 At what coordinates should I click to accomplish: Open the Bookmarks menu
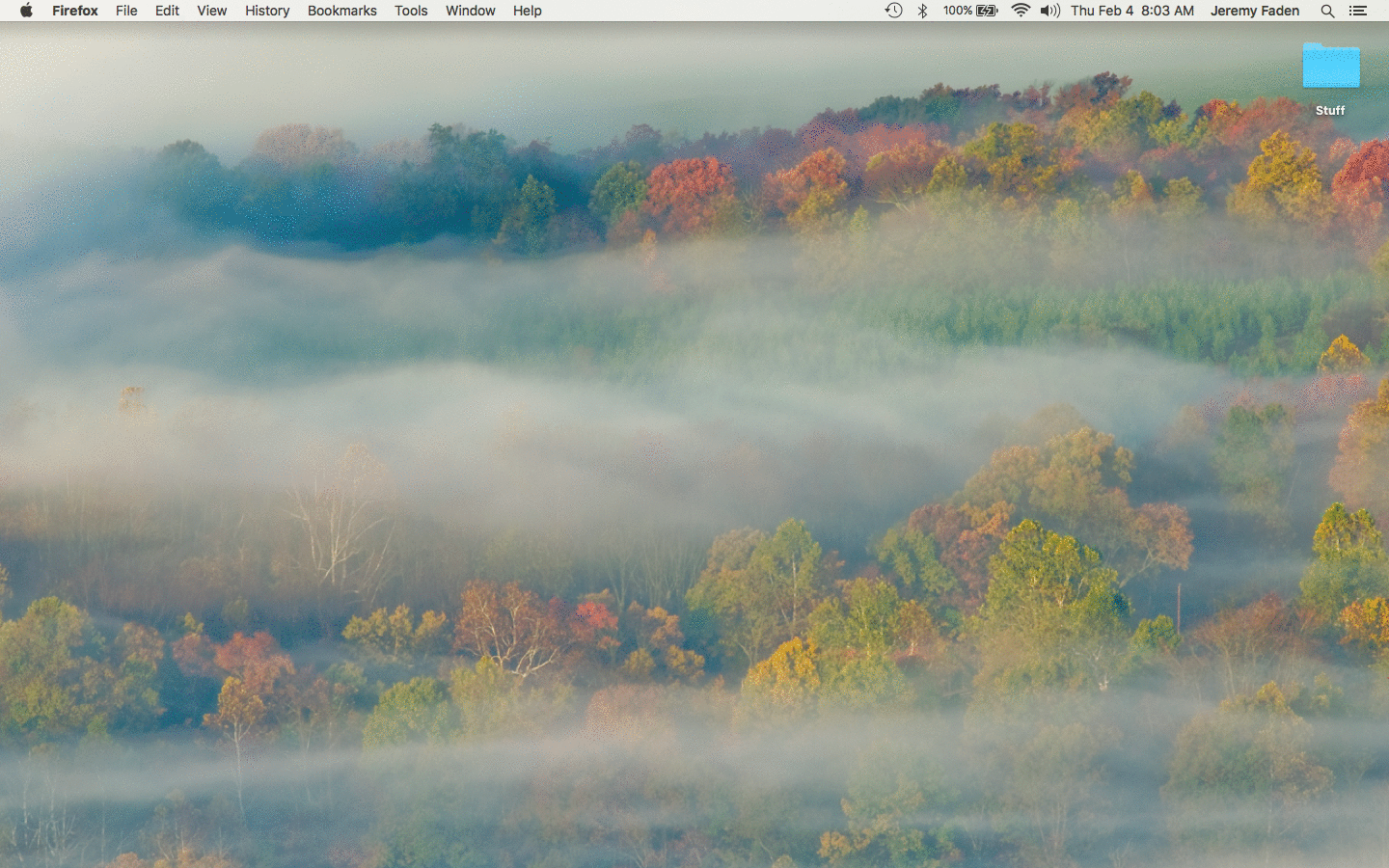pos(342,11)
